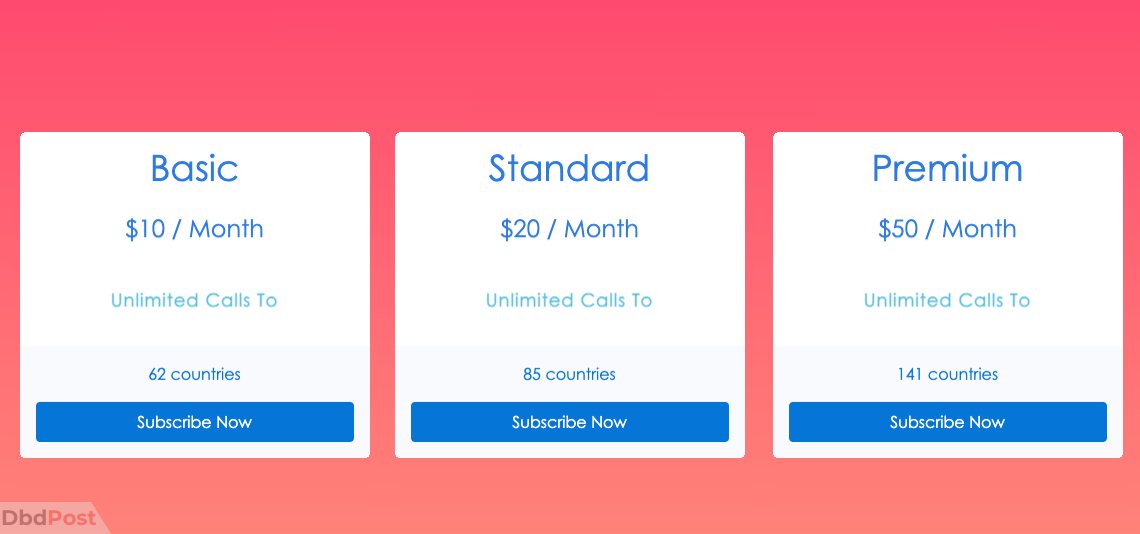Click the $10 / Month price
Screen dimensions: 1140x534
coord(194,229)
